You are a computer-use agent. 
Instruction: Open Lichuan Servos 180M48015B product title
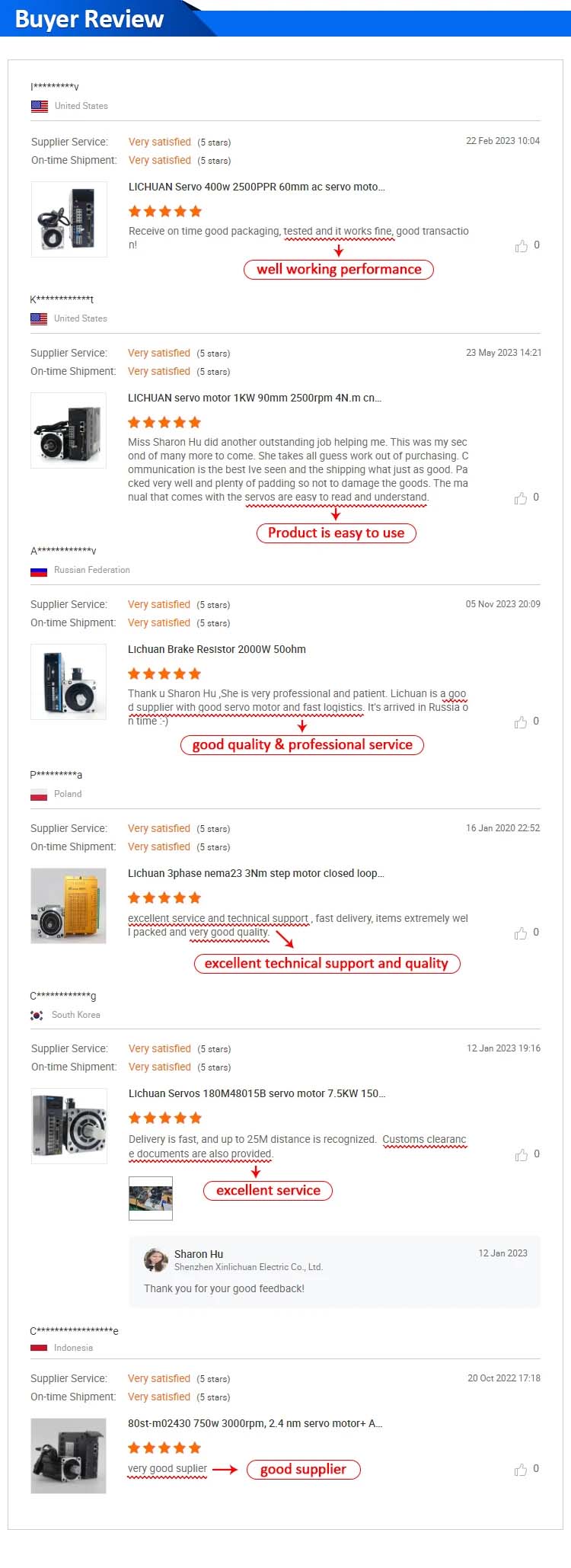click(x=257, y=1093)
